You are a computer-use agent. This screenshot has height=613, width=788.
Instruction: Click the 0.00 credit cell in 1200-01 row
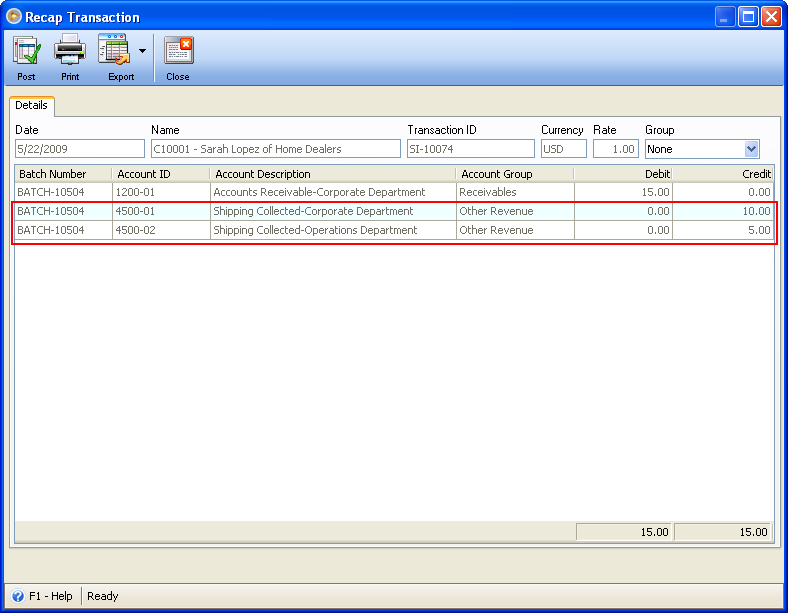[x=723, y=192]
